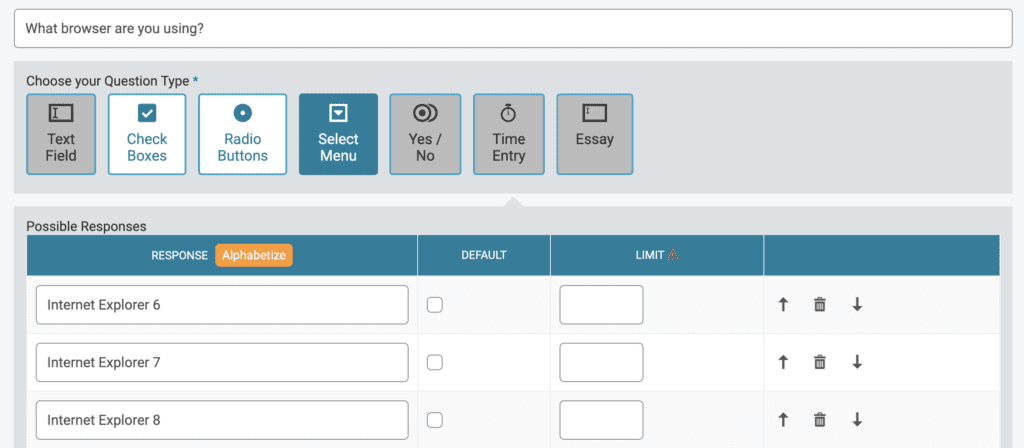1024x448 pixels.
Task: Move Internet Explorer 8 response down
Action: 857,419
